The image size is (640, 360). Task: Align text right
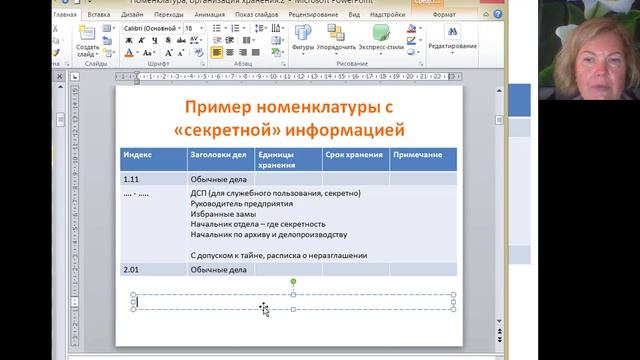click(243, 52)
